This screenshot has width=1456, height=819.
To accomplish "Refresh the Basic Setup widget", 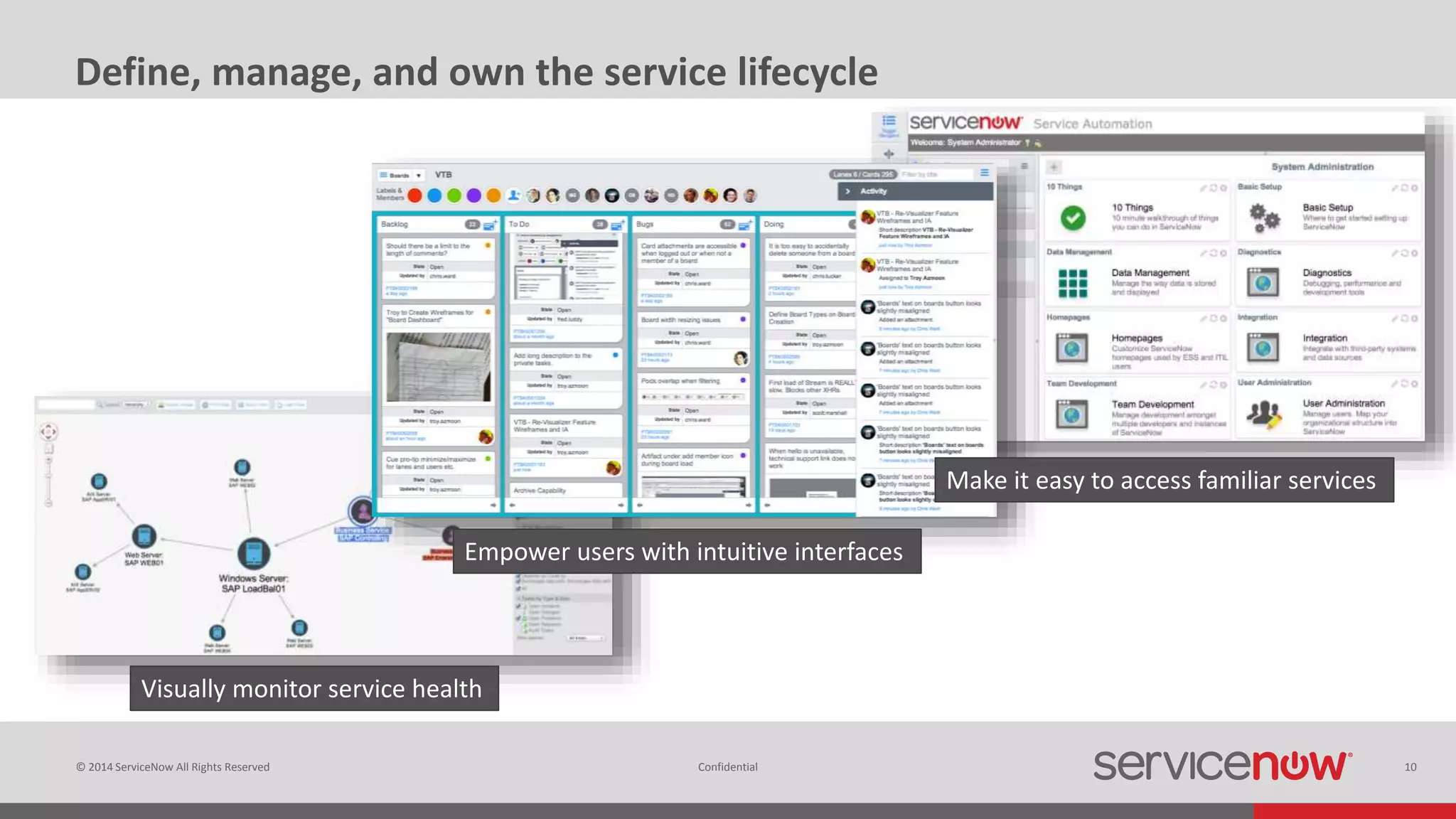I will click(x=1405, y=188).
